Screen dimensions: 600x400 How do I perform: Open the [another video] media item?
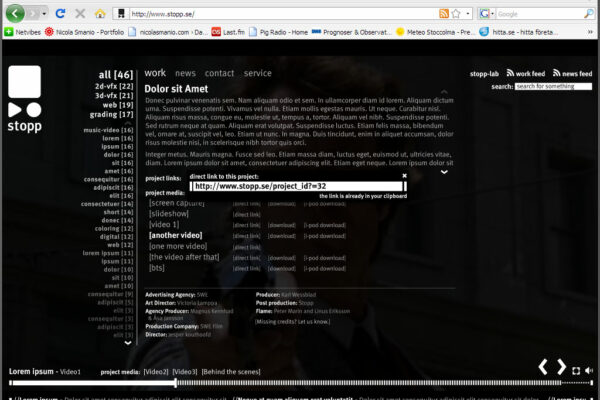tap(176, 235)
